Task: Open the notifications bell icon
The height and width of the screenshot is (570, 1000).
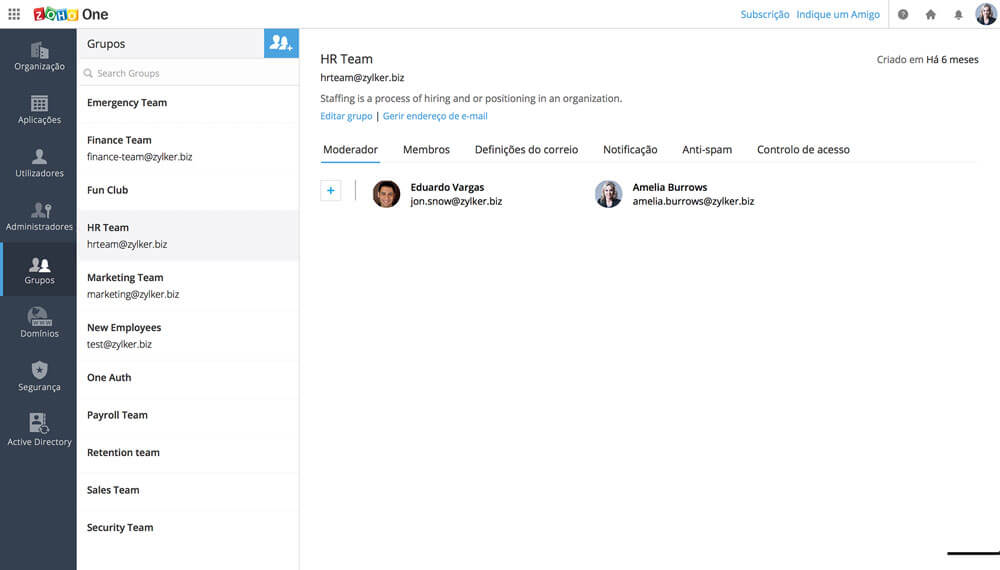Action: pos(958,15)
